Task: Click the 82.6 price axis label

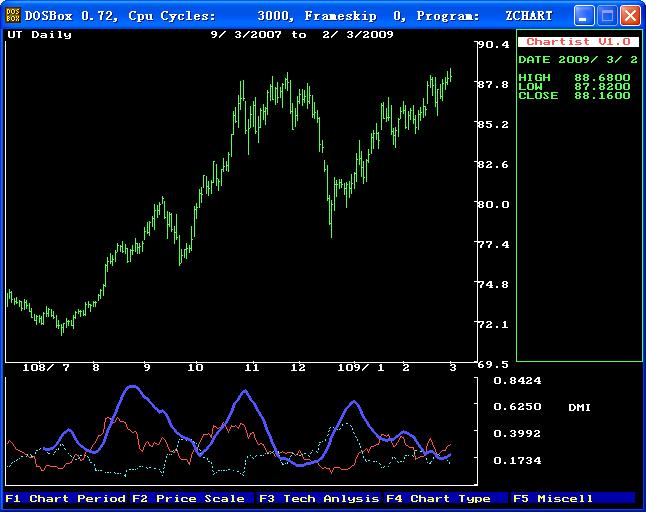Action: point(494,165)
